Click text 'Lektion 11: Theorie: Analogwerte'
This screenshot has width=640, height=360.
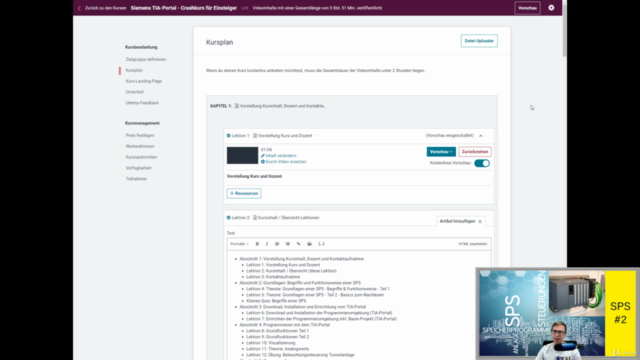(x=278, y=349)
